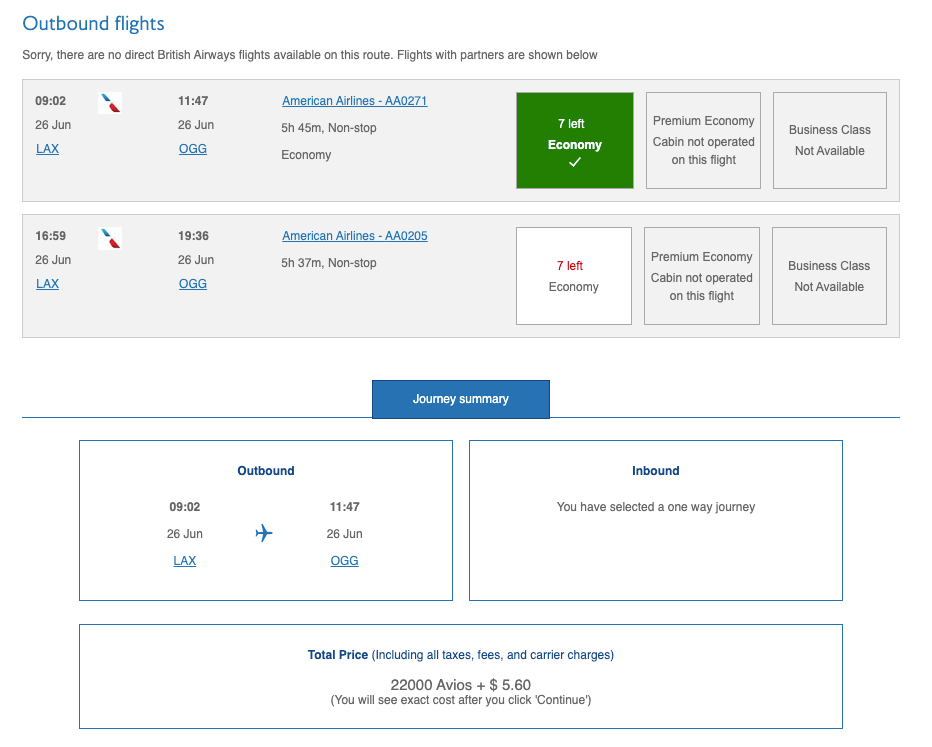Choose Business Class on the 16:59 flight
This screenshot has width=932, height=747.
point(828,276)
